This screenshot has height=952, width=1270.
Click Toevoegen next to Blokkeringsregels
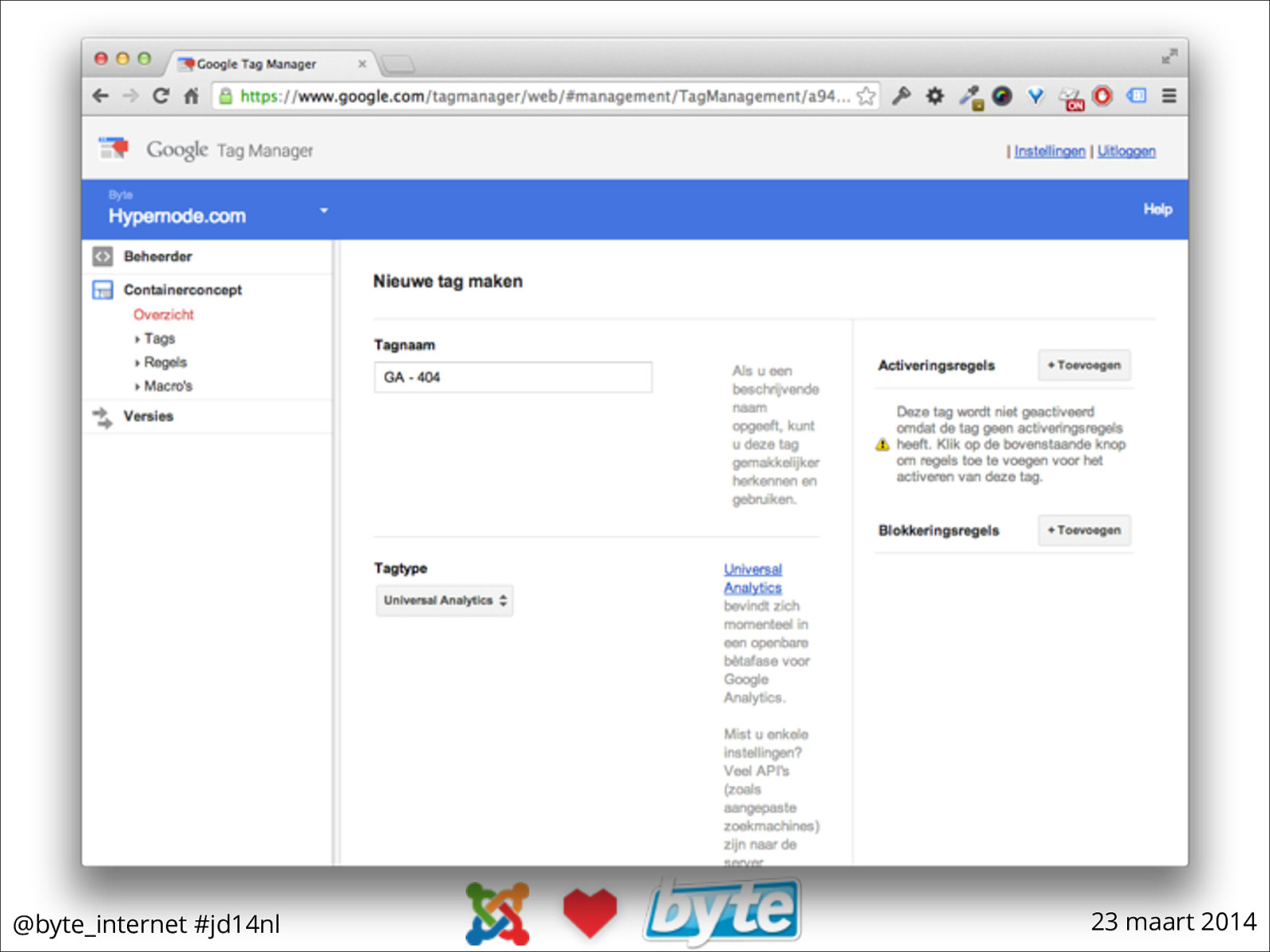1084,530
